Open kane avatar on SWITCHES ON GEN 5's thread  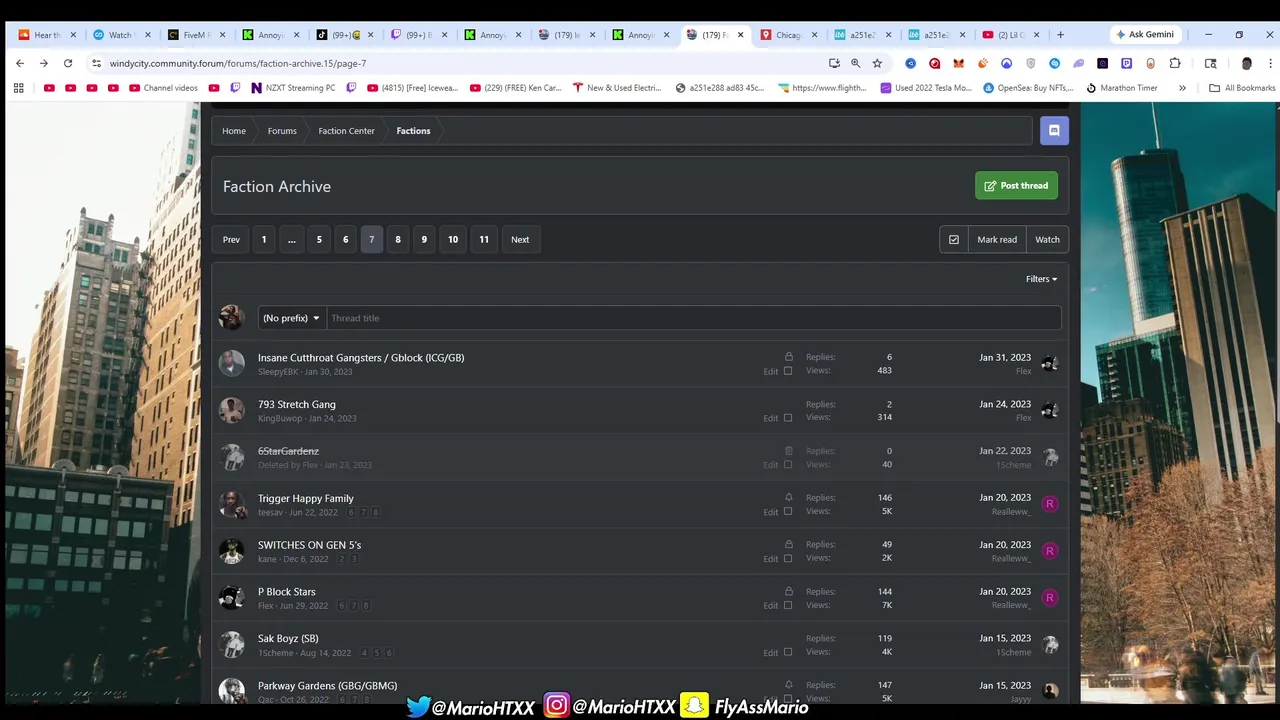(232, 551)
